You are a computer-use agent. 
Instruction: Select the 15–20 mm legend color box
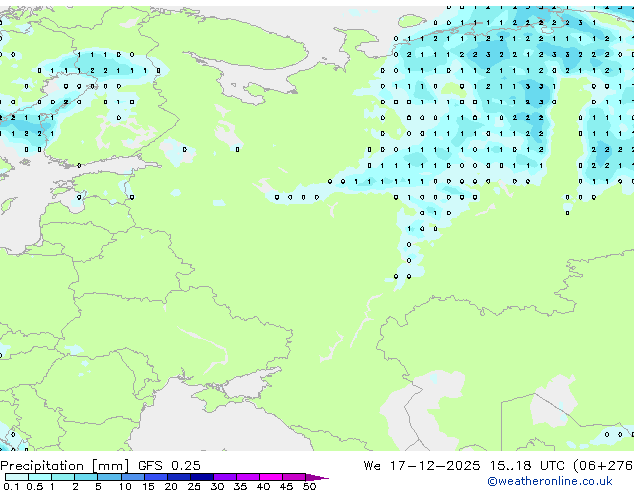pos(155,477)
